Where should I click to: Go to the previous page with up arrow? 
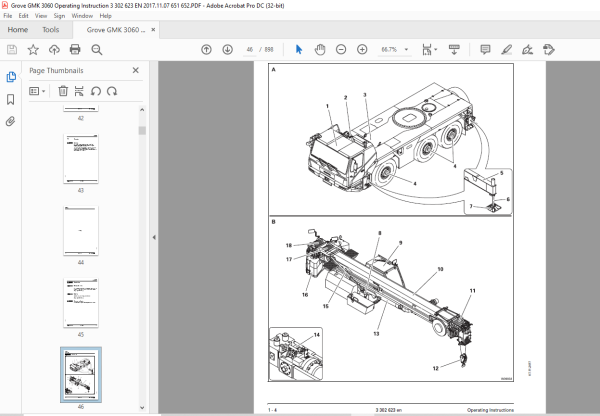pyautogui.click(x=206, y=49)
